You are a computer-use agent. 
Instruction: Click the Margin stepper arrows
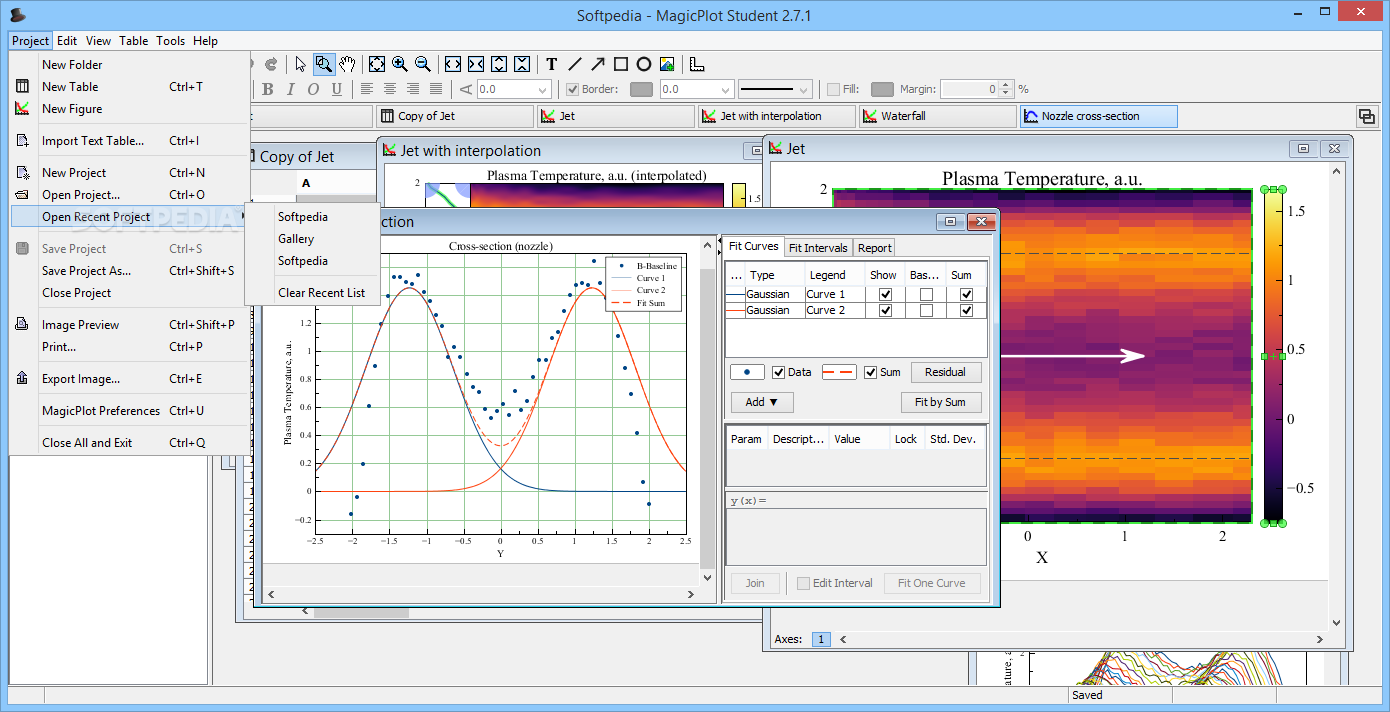point(1006,89)
